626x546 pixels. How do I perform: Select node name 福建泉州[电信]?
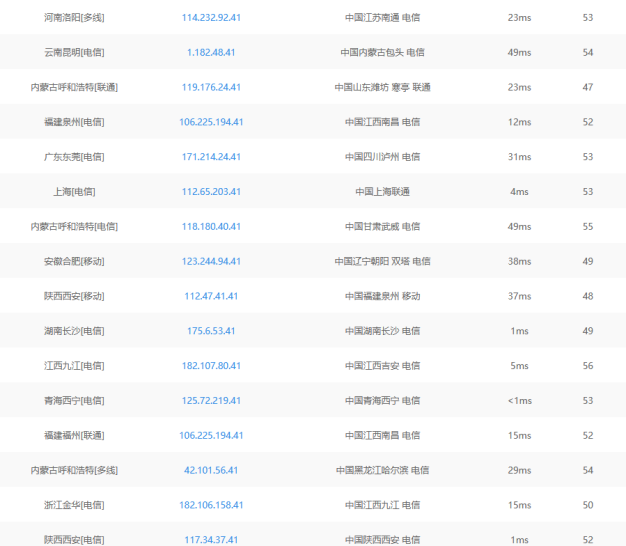click(74, 122)
